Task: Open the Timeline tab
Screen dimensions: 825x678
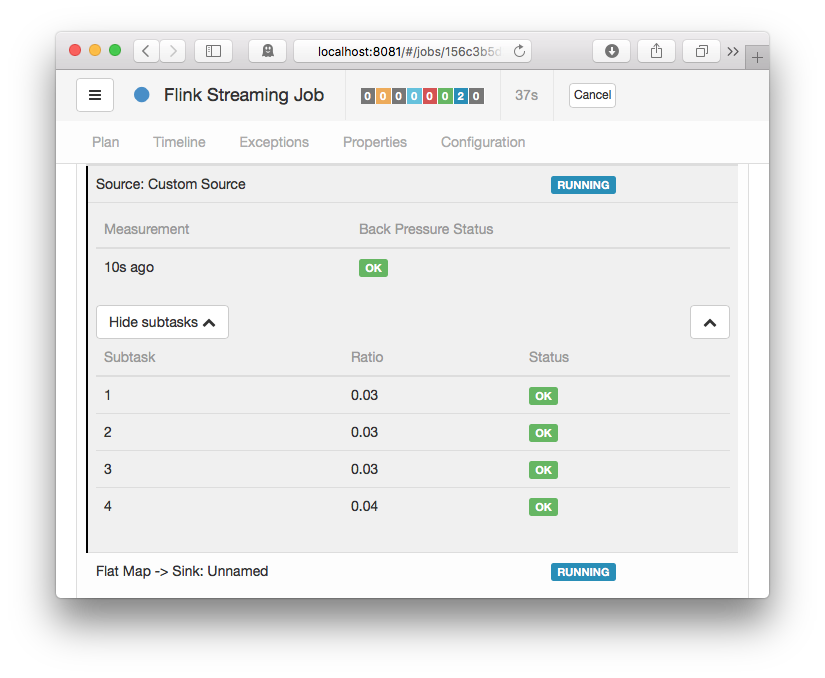Action: pyautogui.click(x=179, y=142)
